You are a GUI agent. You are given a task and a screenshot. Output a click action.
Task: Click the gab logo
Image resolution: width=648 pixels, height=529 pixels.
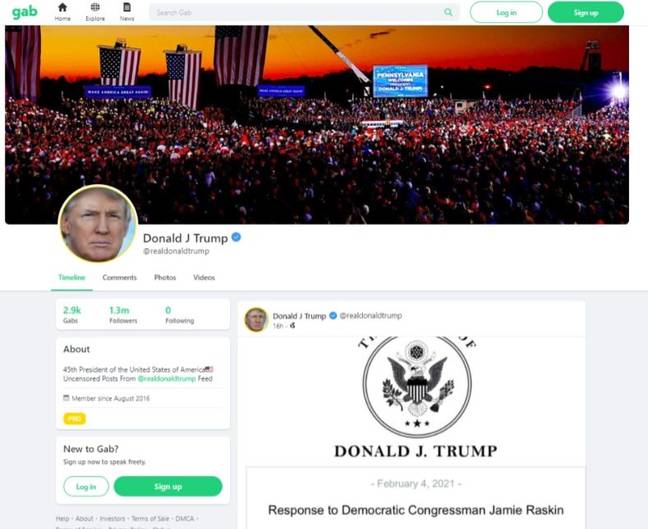click(x=24, y=12)
